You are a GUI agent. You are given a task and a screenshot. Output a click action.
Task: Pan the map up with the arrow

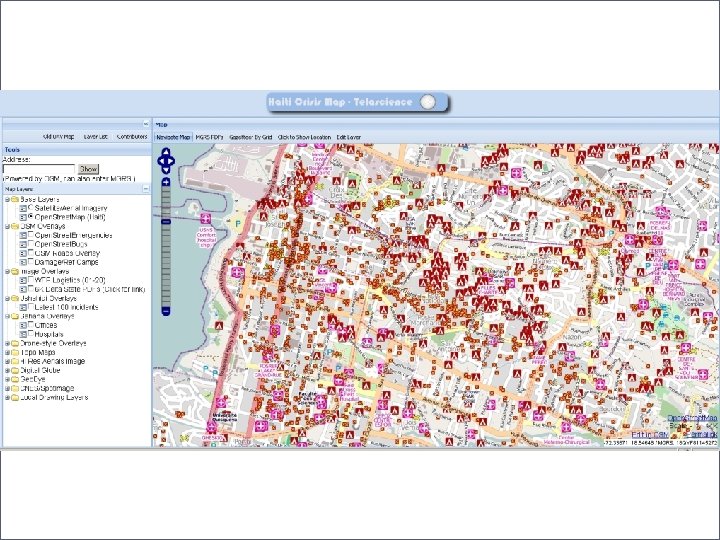166,152
